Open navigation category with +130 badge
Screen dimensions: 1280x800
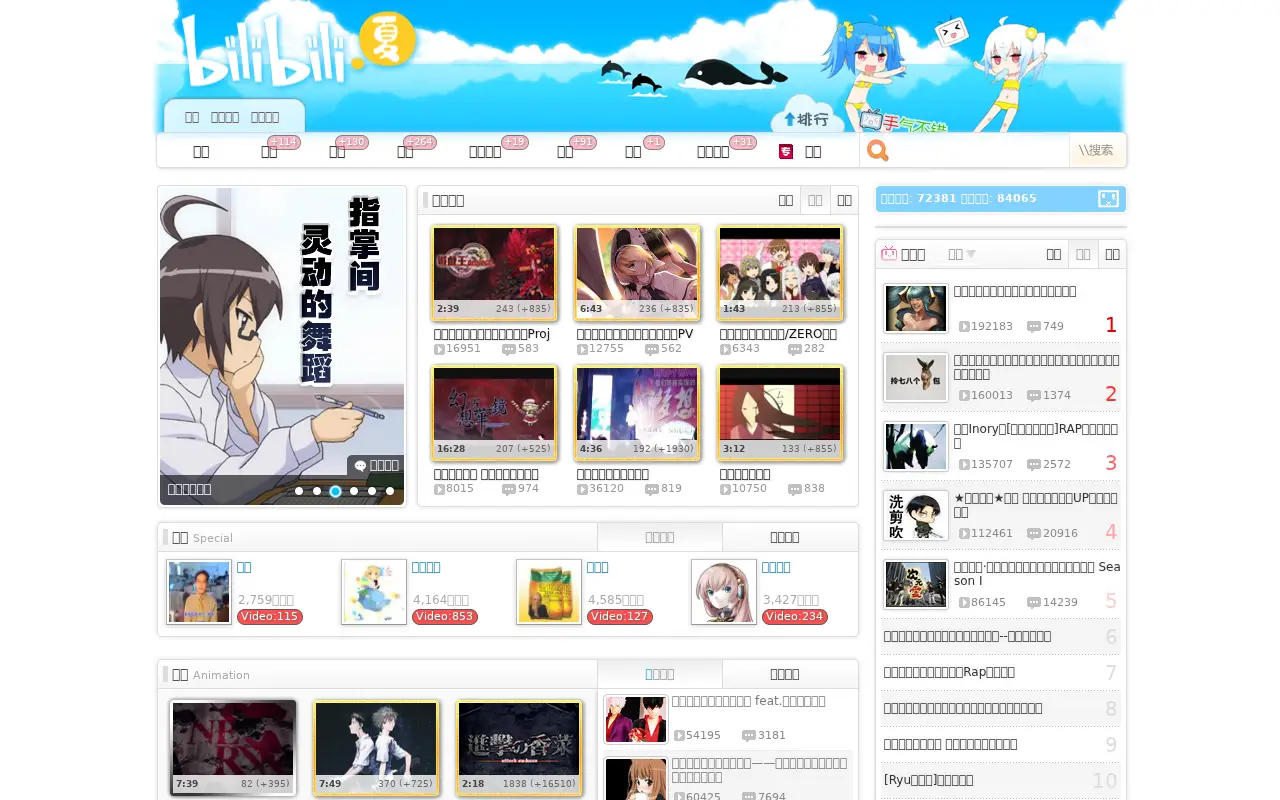pos(337,151)
